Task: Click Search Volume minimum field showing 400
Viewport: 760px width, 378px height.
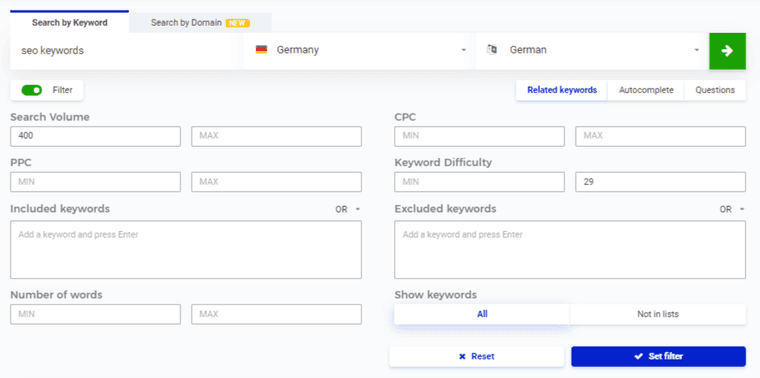Action: pyautogui.click(x=95, y=136)
